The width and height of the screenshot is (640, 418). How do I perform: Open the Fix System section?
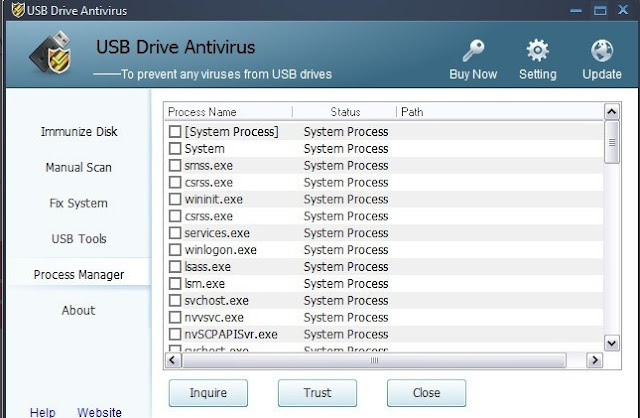click(78, 203)
